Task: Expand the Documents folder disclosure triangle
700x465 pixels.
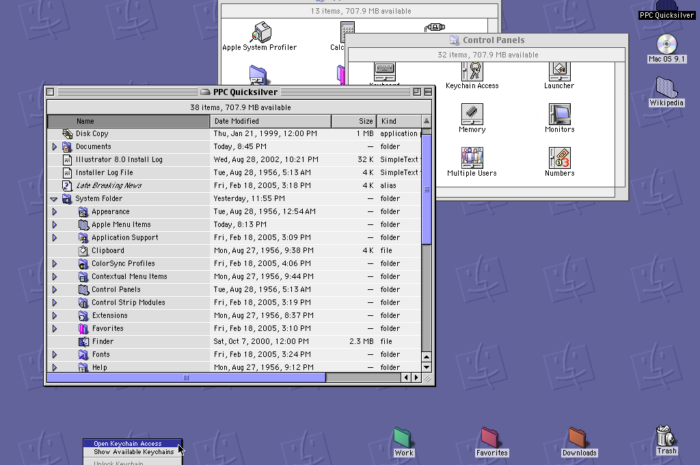Action: pos(54,146)
